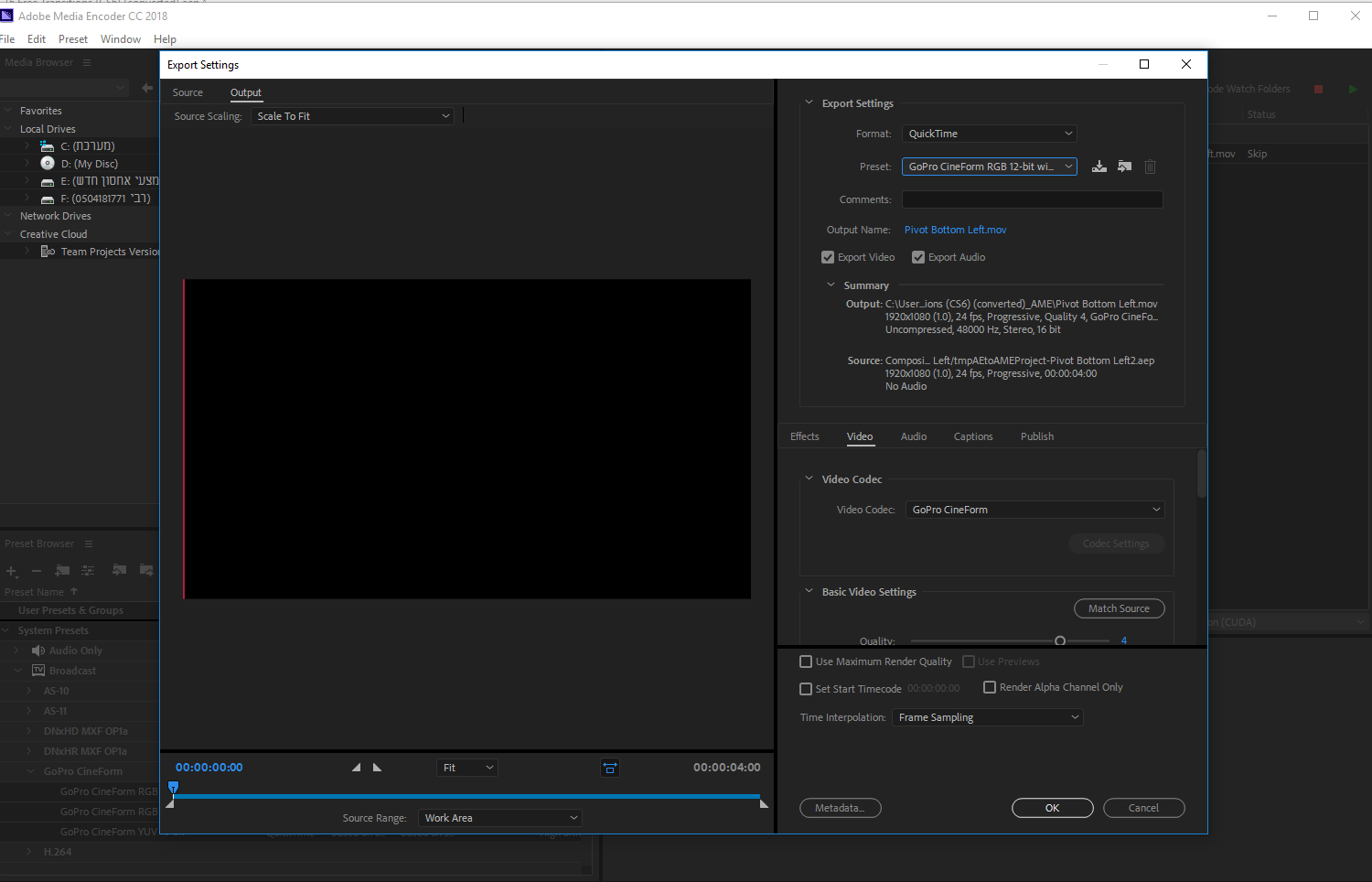Open the Preset dropdown for GoPro CineForm RGB
Viewport: 1372px width, 882px height.
(990, 167)
